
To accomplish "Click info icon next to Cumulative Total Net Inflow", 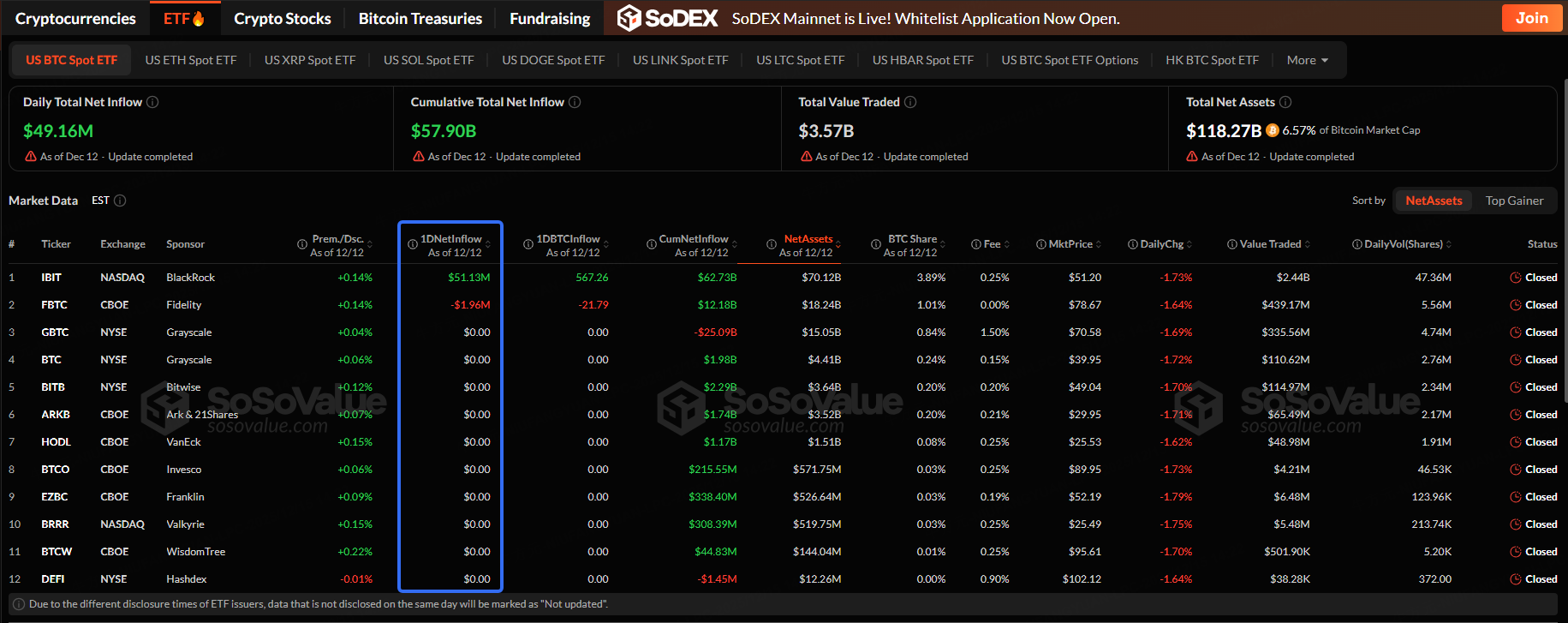I will (x=575, y=102).
